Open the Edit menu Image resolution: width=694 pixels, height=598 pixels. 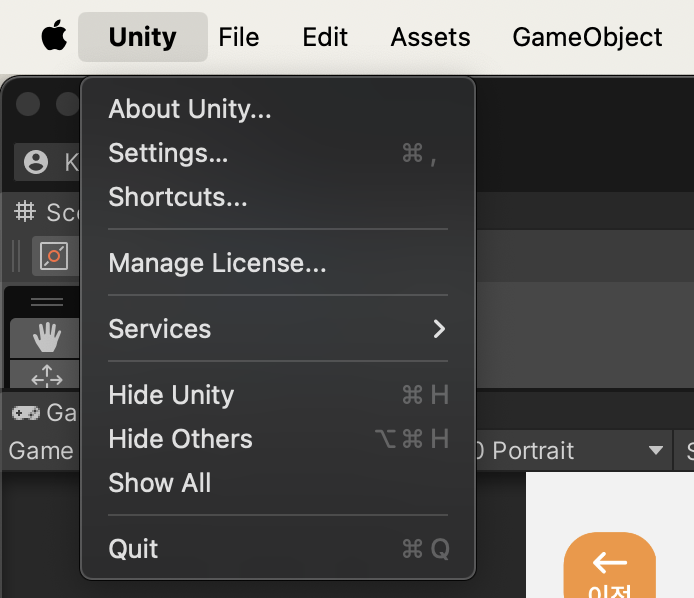point(325,37)
